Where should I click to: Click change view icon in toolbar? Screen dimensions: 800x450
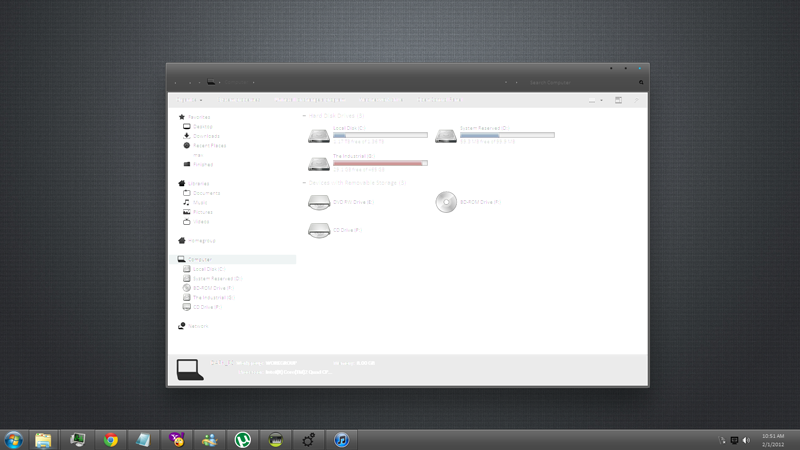(x=592, y=101)
